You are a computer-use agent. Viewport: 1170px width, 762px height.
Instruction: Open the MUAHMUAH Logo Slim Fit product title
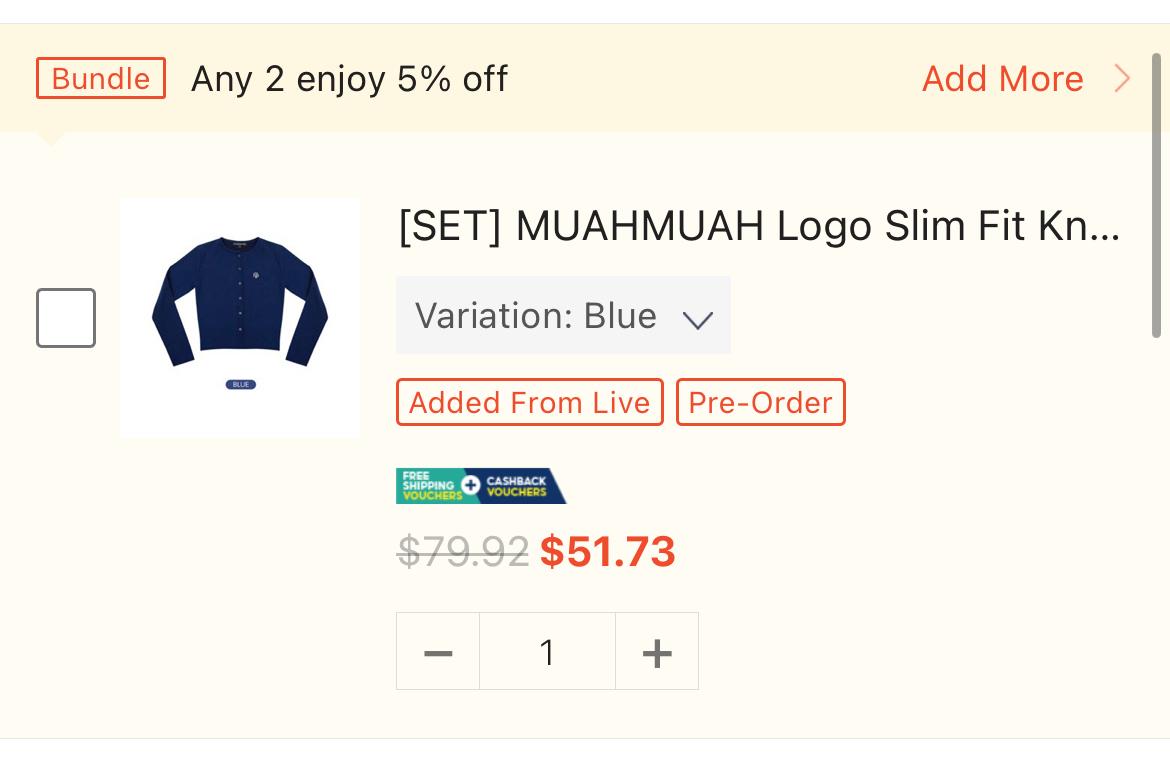pyautogui.click(x=759, y=227)
